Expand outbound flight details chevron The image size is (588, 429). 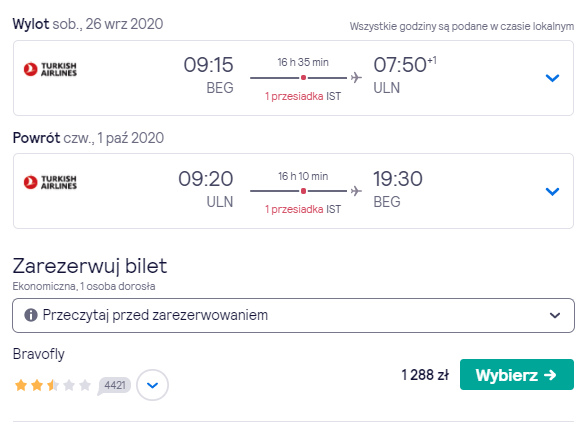coord(552,78)
